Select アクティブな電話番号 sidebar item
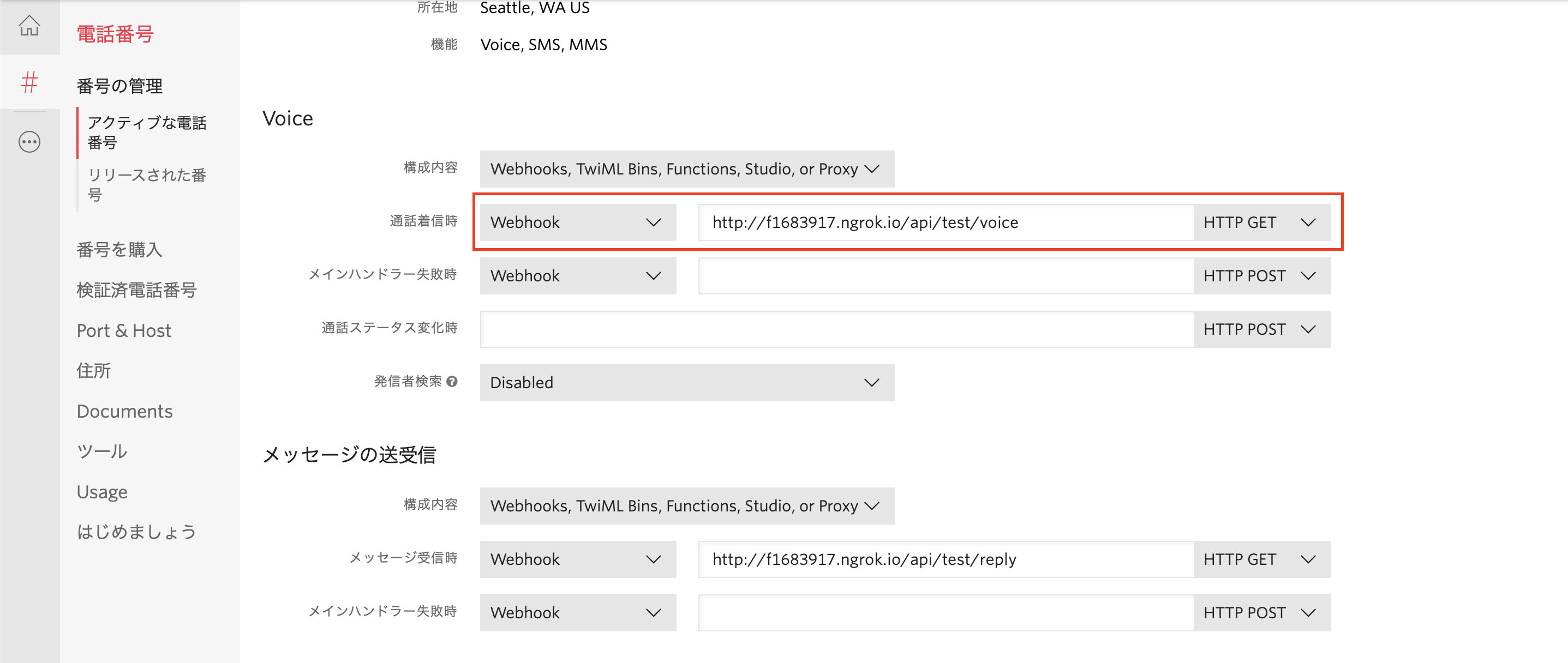The width and height of the screenshot is (1568, 663). pos(147,132)
